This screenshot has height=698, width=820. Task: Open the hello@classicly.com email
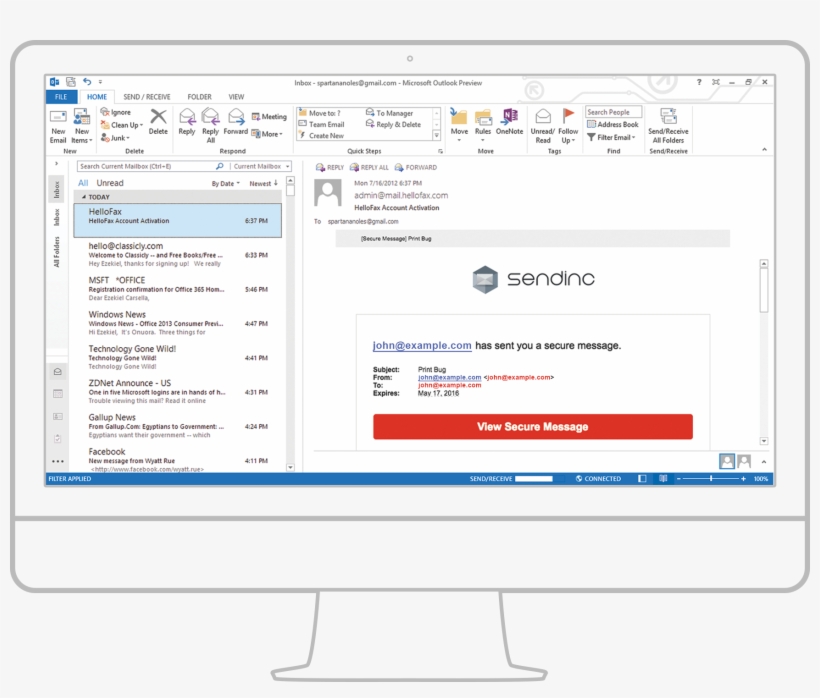tap(178, 255)
